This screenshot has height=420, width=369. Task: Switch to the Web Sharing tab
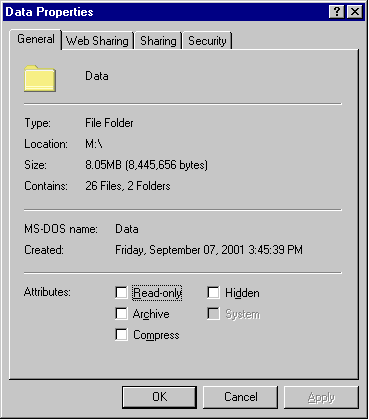(97, 41)
